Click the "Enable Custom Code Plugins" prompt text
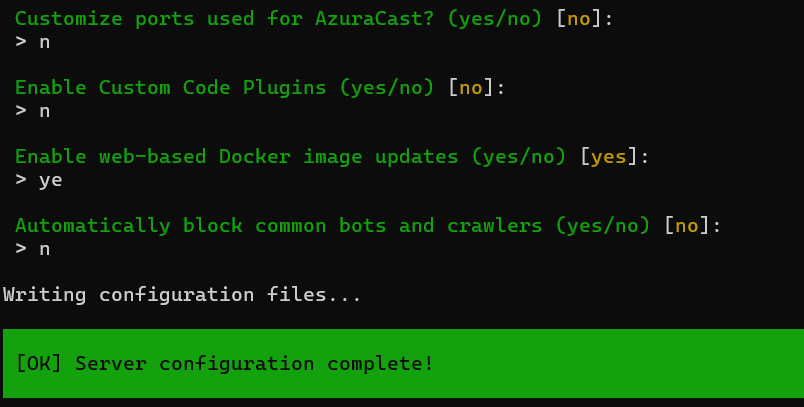 (x=170, y=88)
